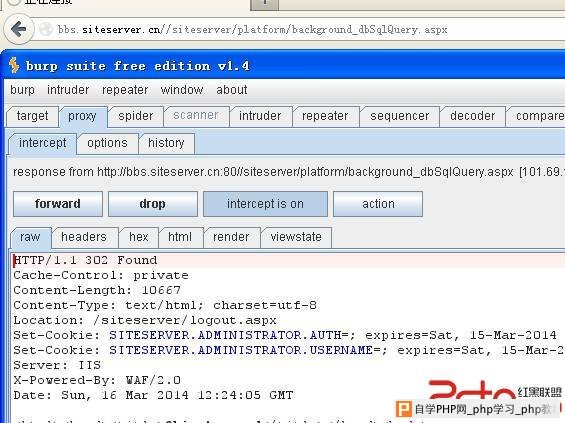Forward the intercepted response
The image size is (565, 423).
click(x=58, y=204)
